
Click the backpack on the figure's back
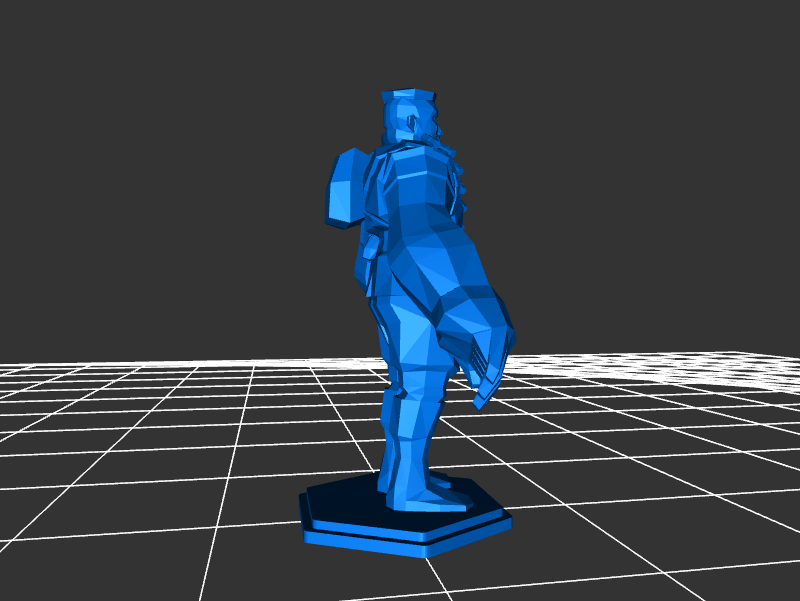click(345, 188)
